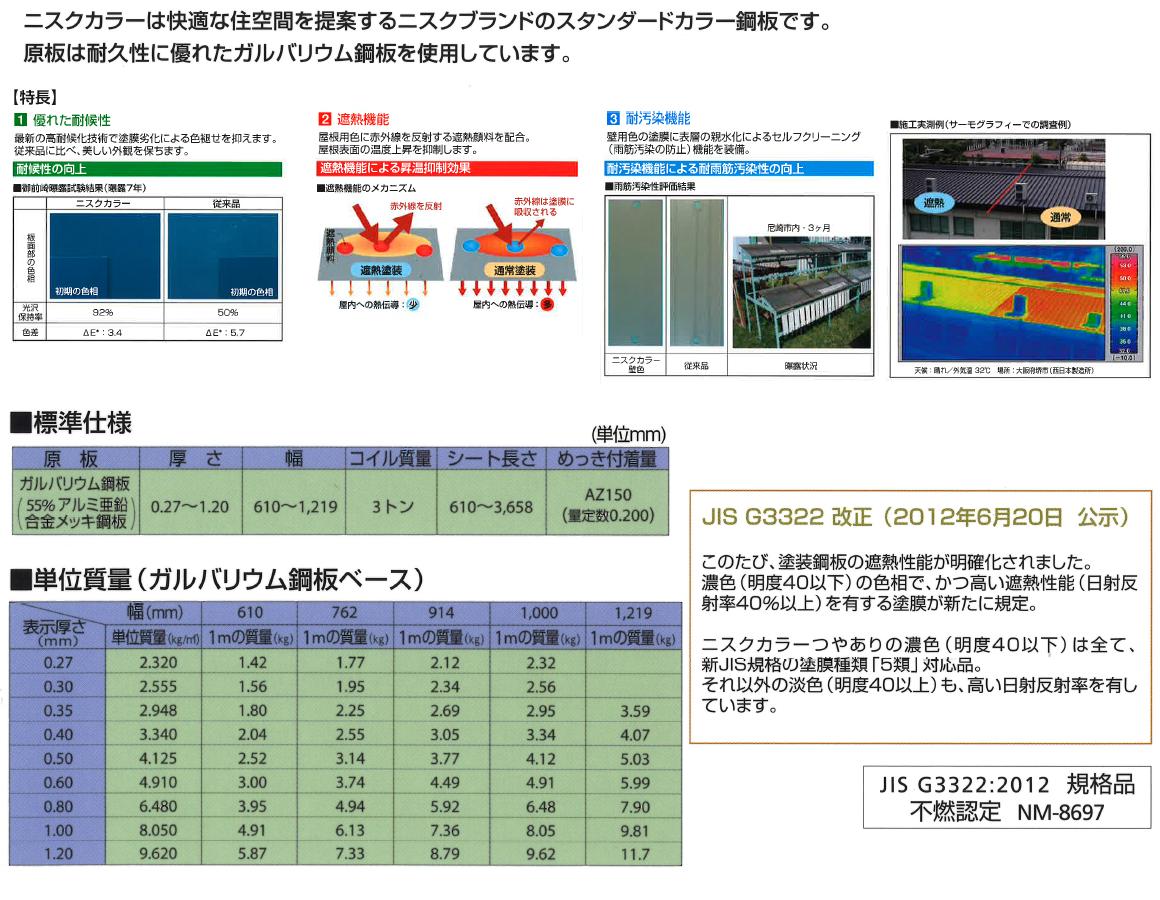Viewport: 1160px width, 900px height.
Task: Select the 1.42 mass value
Action: (x=252, y=663)
